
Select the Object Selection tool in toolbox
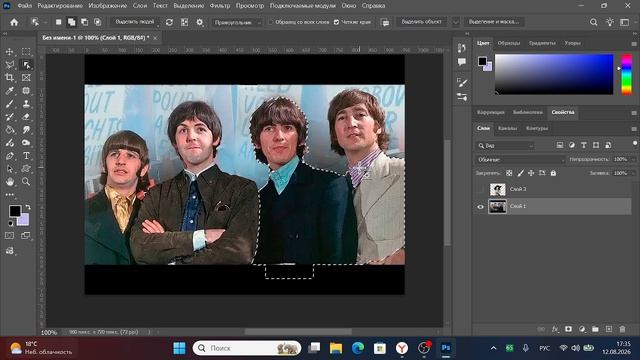(x=26, y=65)
